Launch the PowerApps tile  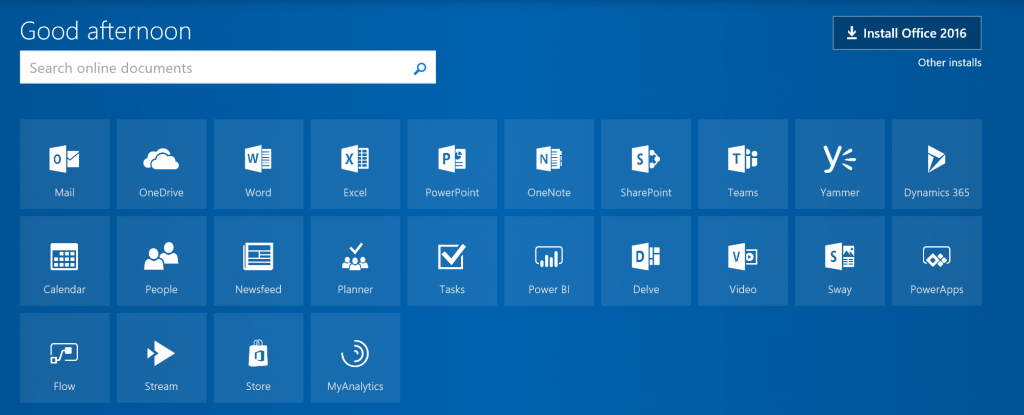pyautogui.click(x=936, y=261)
